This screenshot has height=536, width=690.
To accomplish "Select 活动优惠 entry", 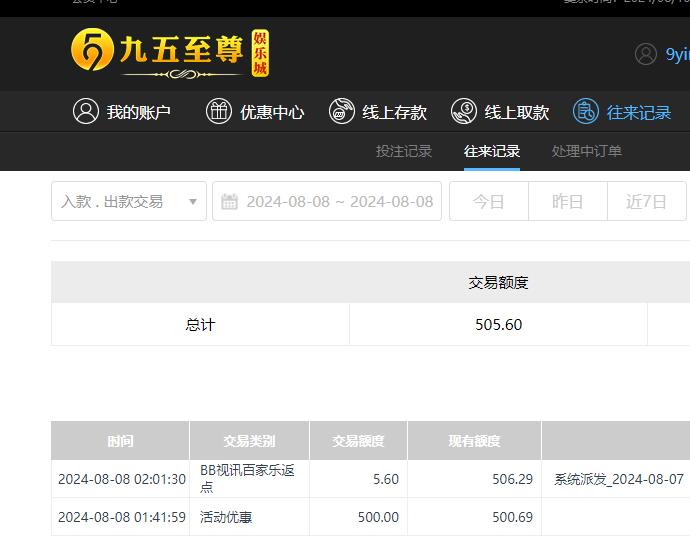I will pos(226,517).
